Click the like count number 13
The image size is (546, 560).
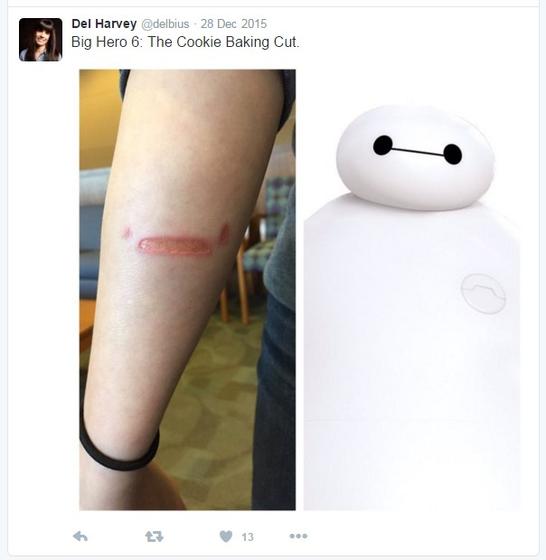[x=247, y=537]
